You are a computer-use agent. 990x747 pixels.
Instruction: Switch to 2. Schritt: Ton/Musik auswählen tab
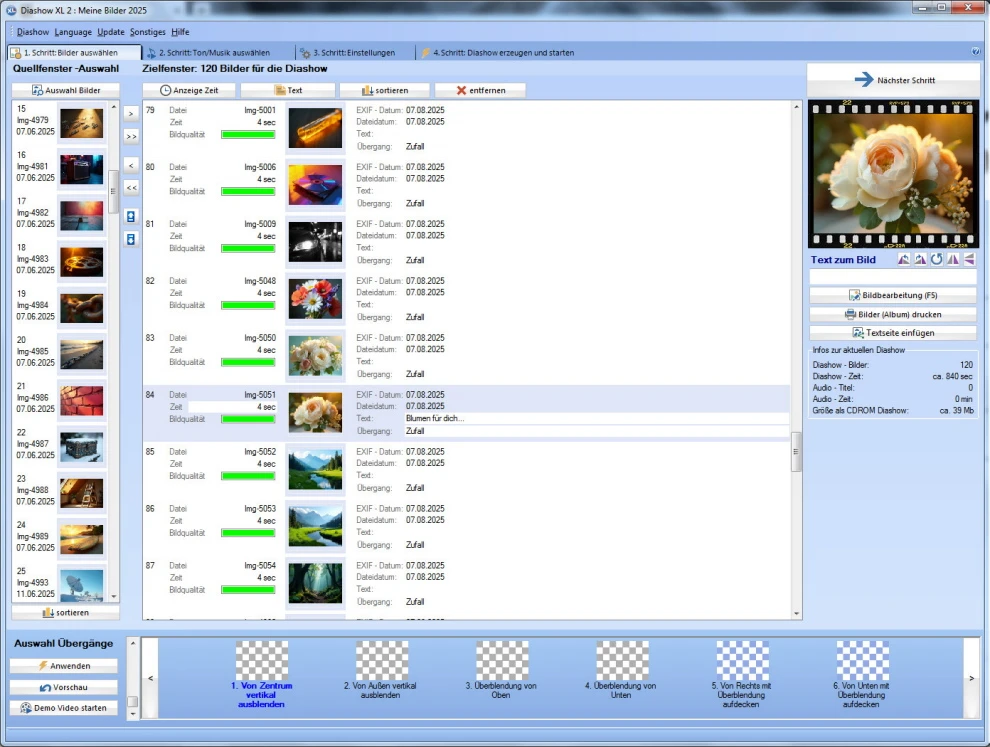coord(208,52)
